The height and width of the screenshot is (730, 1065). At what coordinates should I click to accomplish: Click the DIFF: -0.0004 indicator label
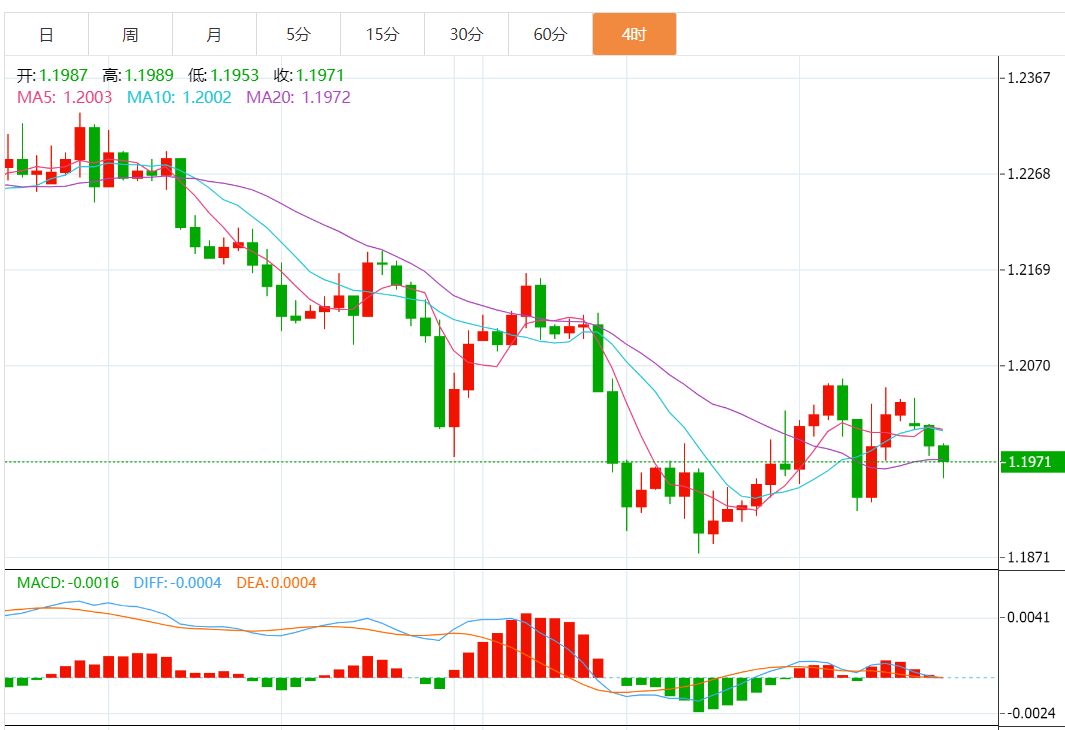(177, 583)
